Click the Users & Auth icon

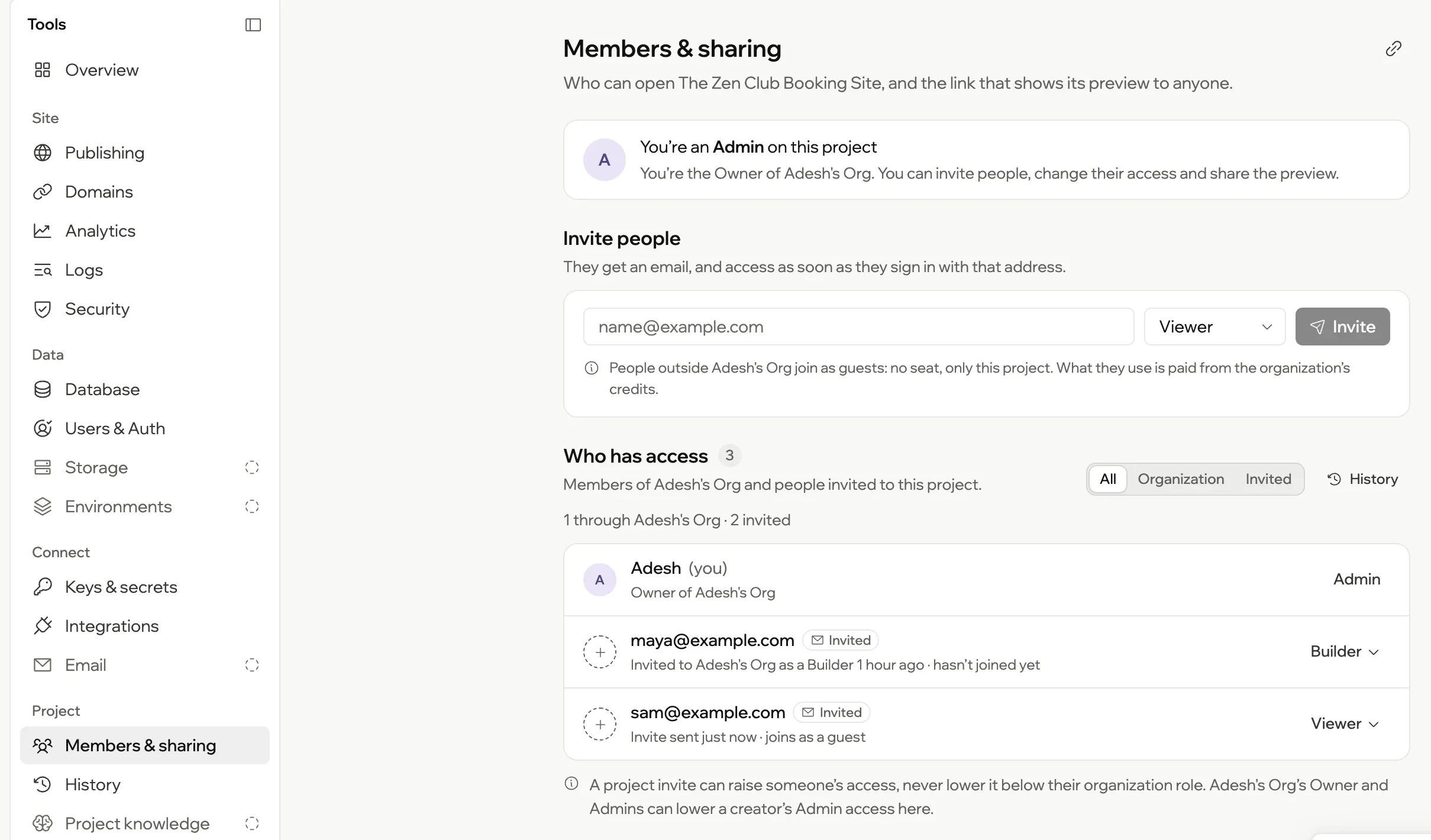43,428
